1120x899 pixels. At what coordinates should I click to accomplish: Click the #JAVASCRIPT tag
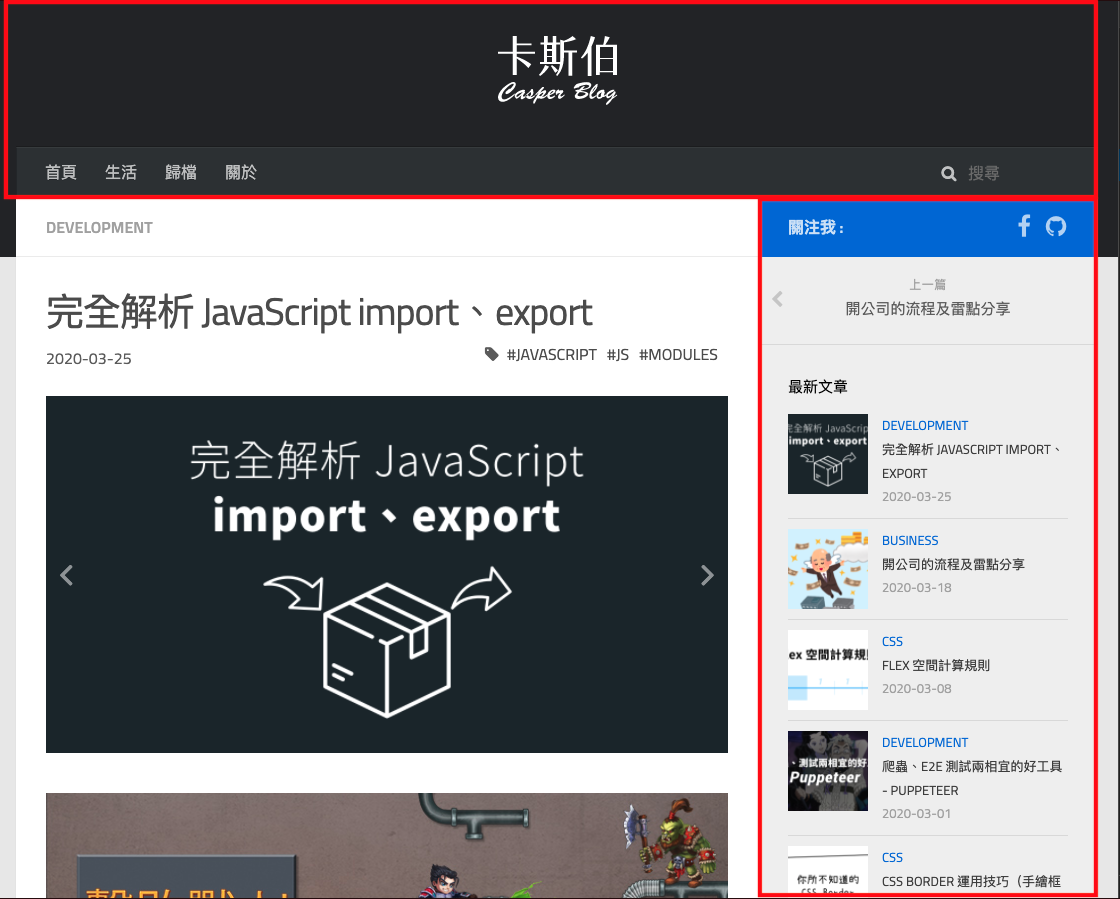(549, 354)
